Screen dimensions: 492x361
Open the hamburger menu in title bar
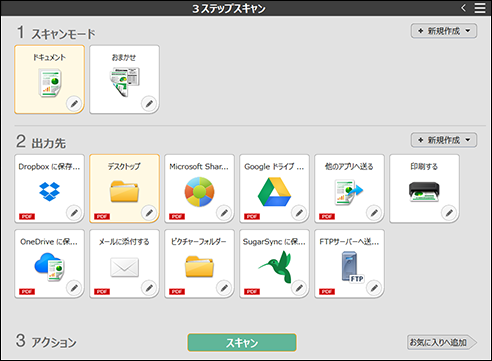click(x=480, y=8)
